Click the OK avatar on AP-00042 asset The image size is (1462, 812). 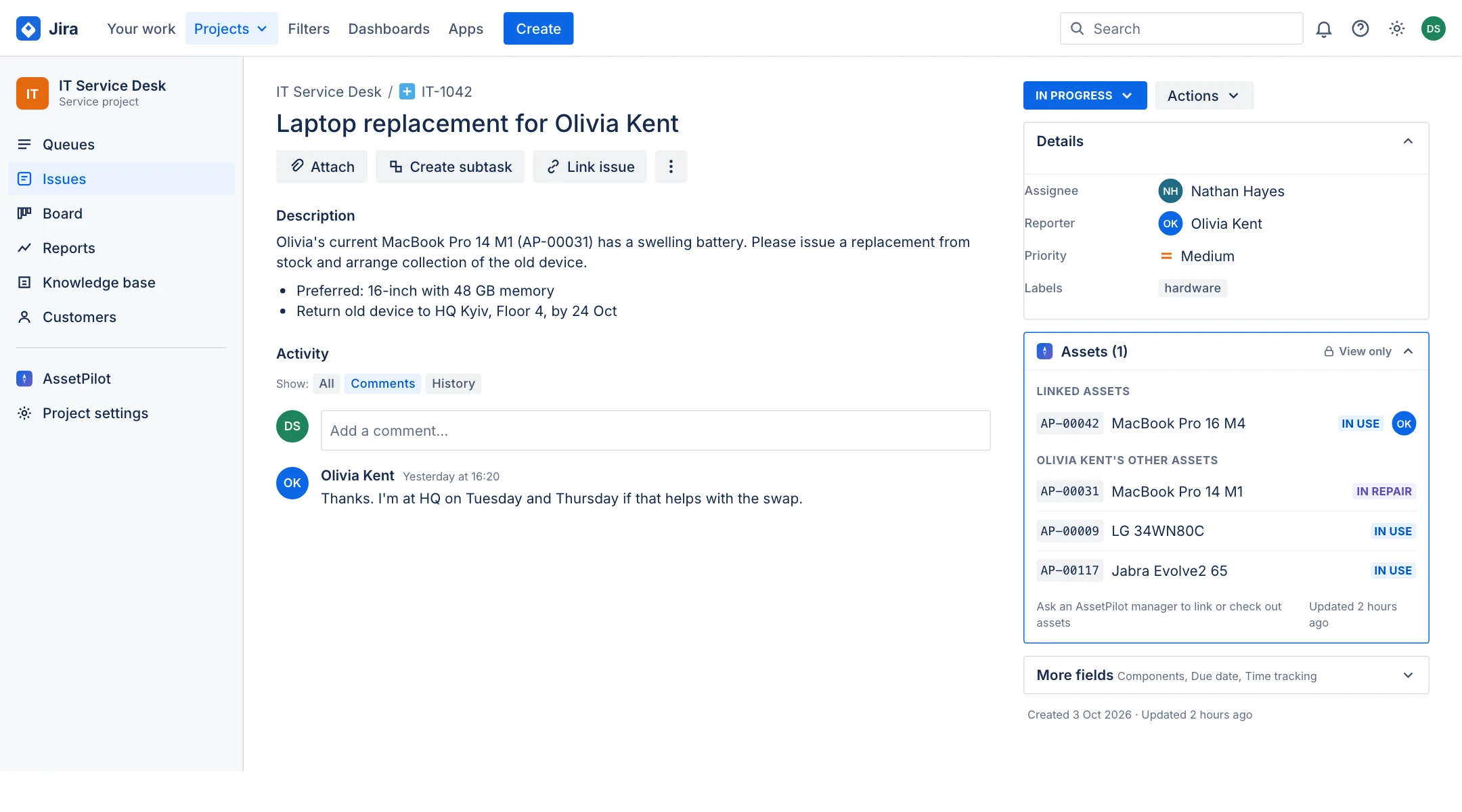(x=1404, y=424)
